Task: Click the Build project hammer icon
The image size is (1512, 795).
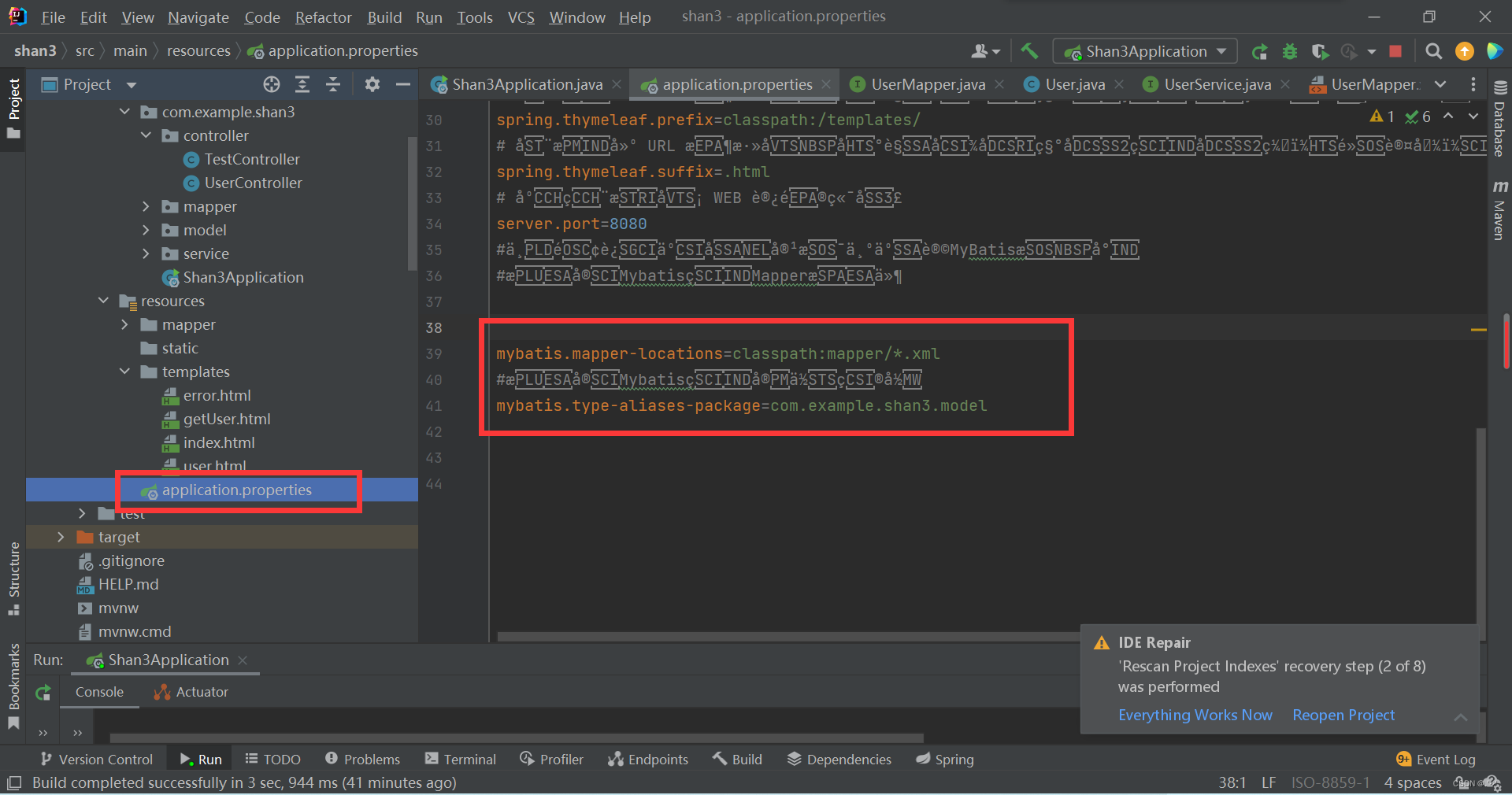Action: [1028, 51]
